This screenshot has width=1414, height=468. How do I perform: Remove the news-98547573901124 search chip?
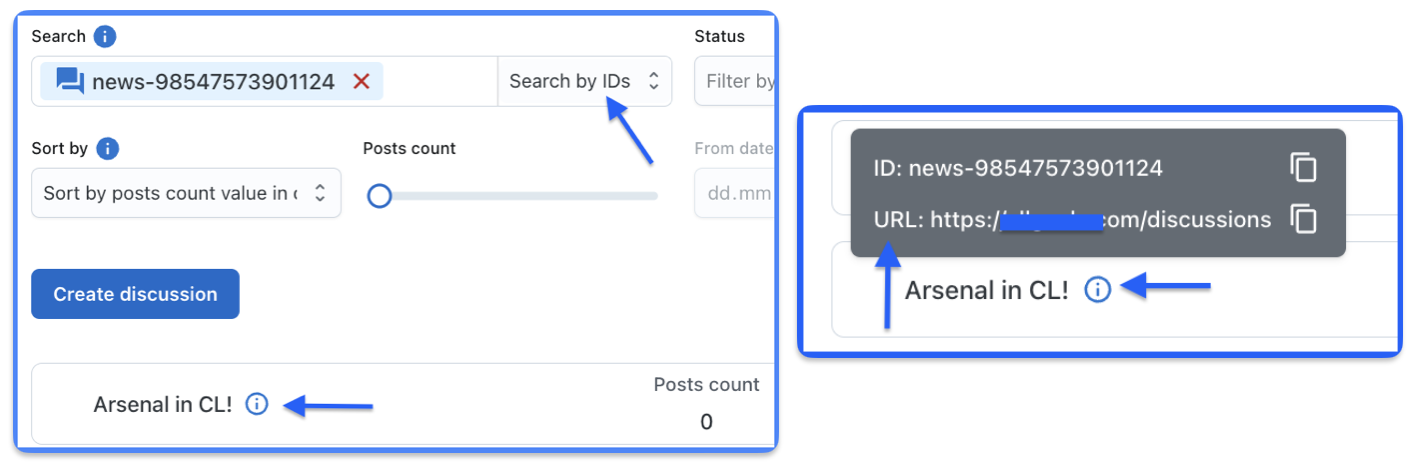tap(362, 82)
